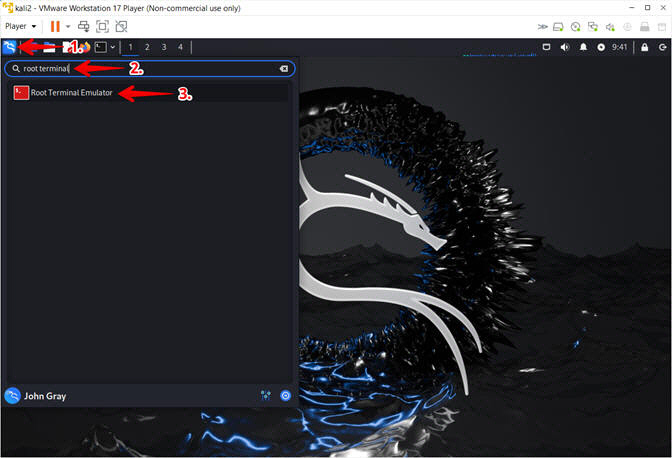Expand the power options arrow beside pause
Image resolution: width=672 pixels, height=458 pixels.
pyautogui.click(x=68, y=27)
